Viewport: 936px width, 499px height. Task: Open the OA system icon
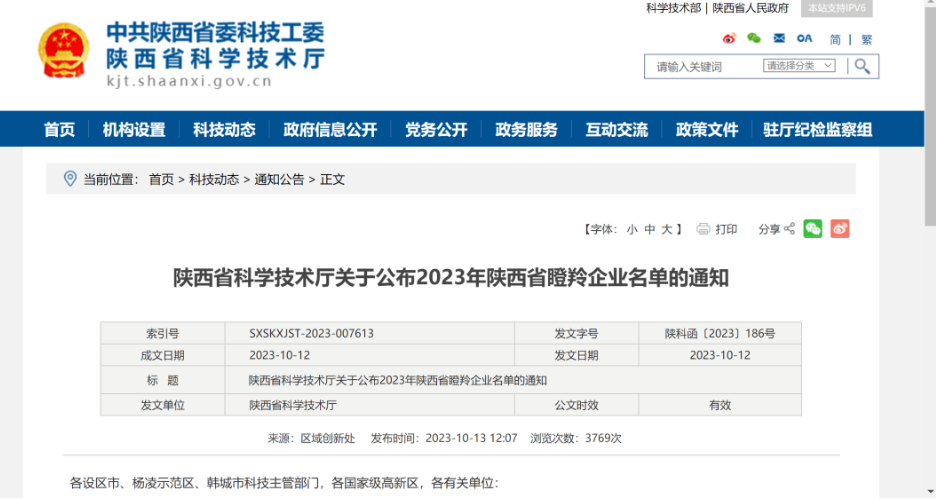[x=804, y=39]
